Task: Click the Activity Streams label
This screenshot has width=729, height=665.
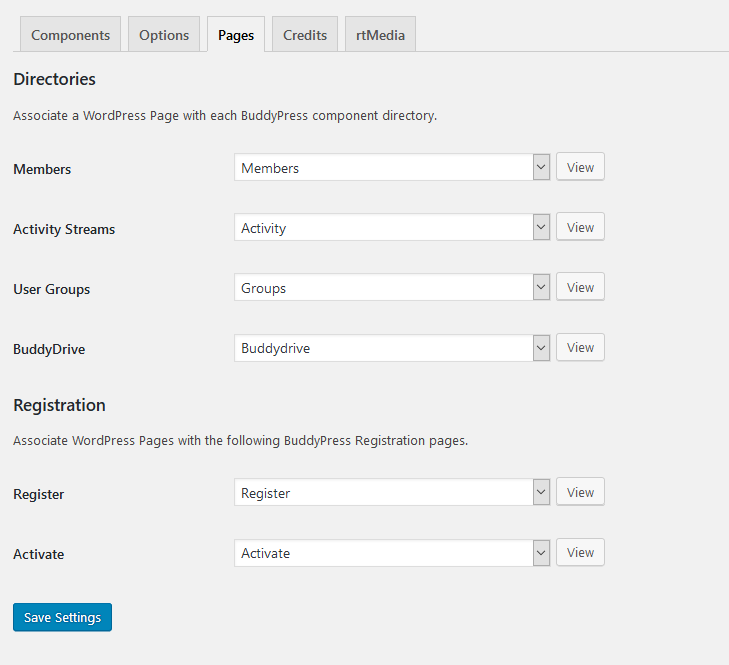Action: [64, 229]
